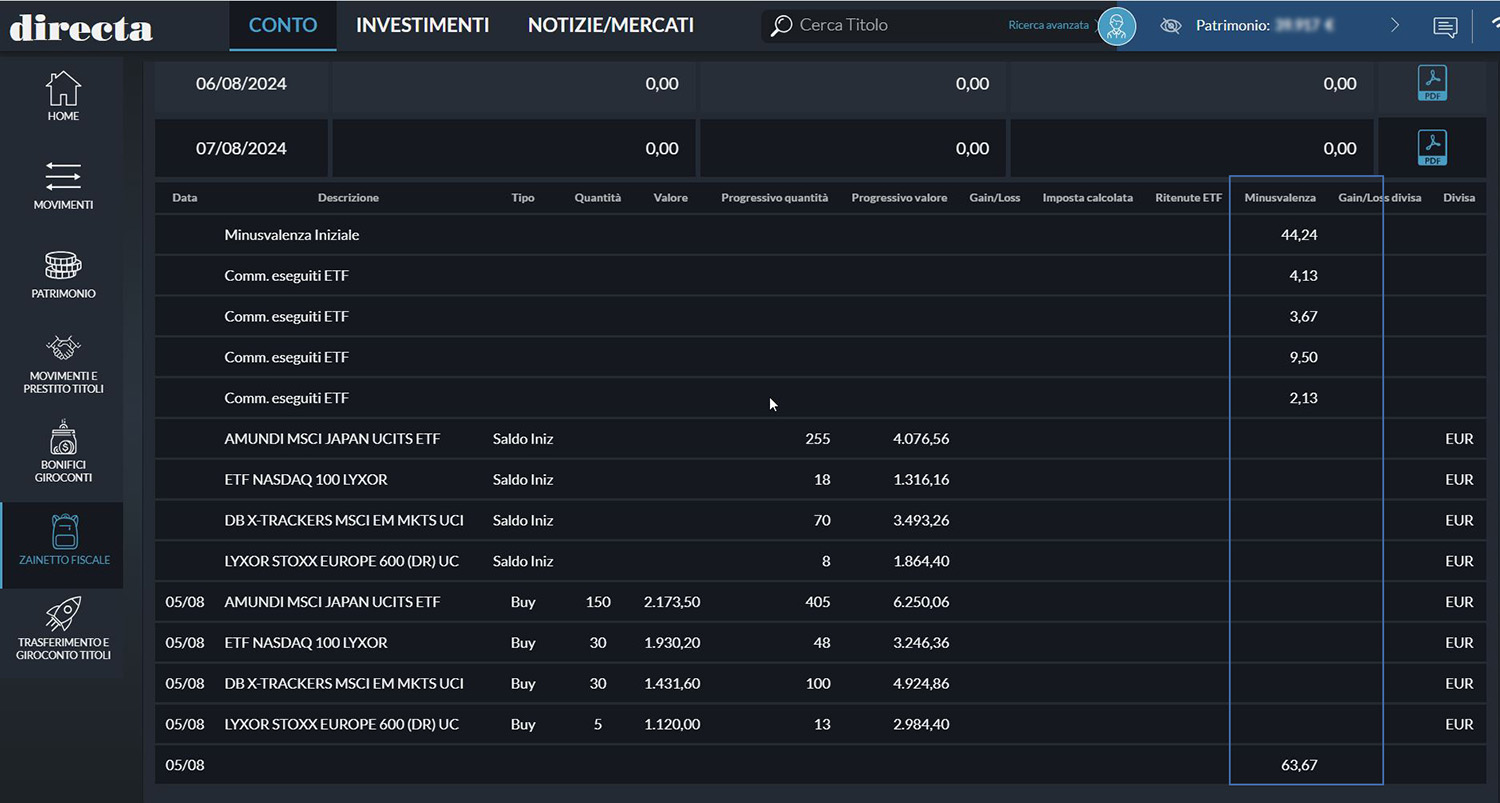Click the 63,67 total minusvalenza
The height and width of the screenshot is (803, 1500).
tap(1299, 765)
